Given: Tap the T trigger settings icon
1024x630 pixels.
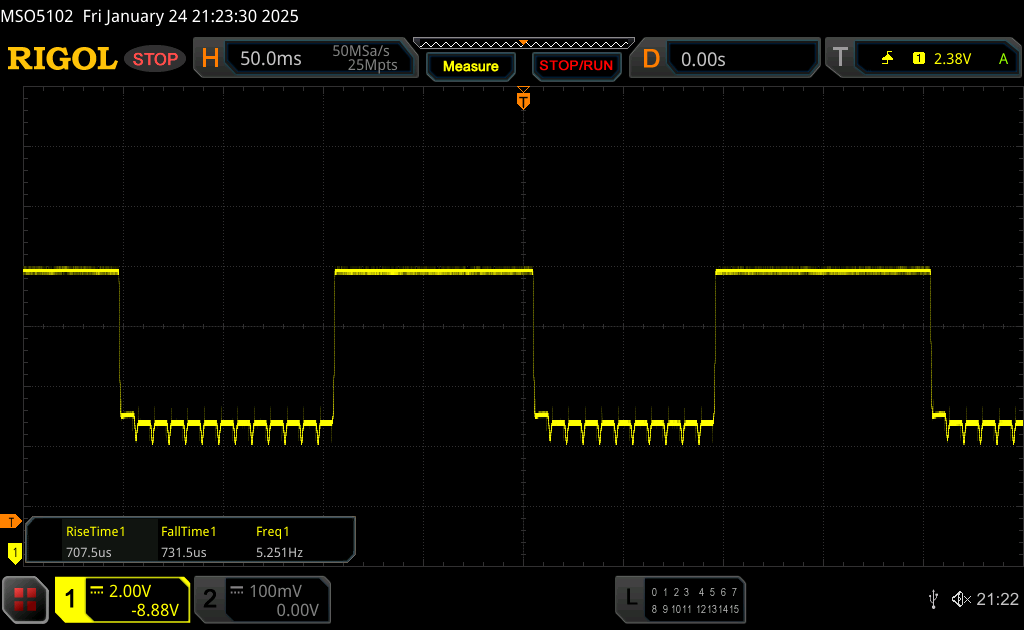Looking at the screenshot, I should (840, 59).
